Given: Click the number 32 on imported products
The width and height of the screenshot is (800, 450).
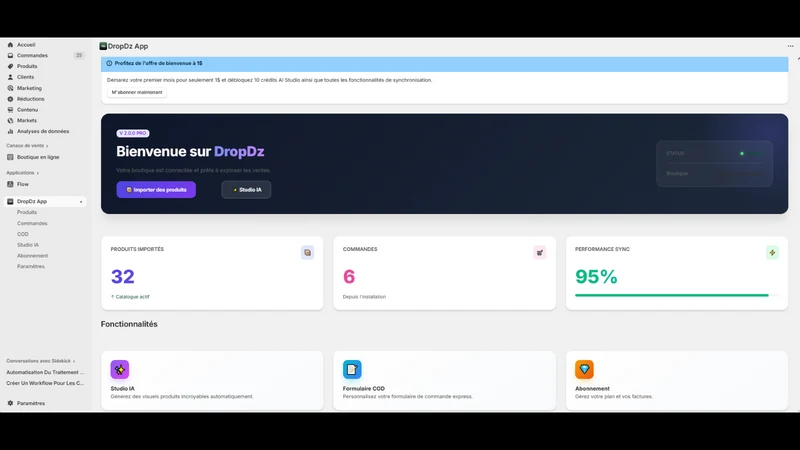Looking at the screenshot, I should coord(123,277).
